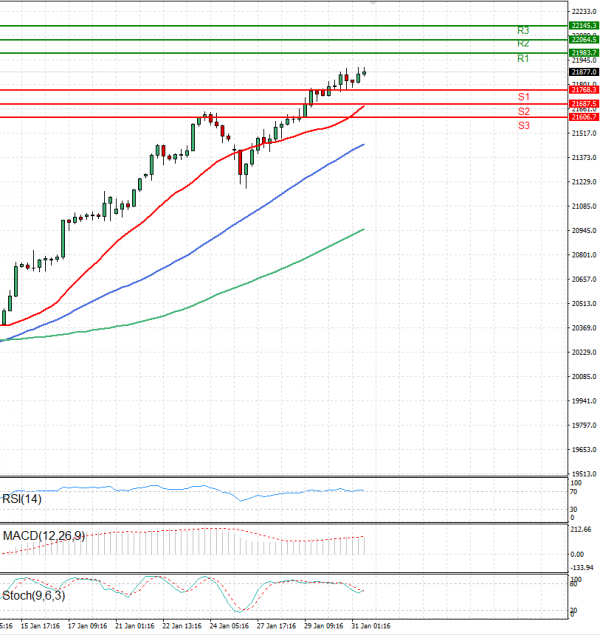
Task: Click the S3 support price tag 21606.7
Action: click(x=584, y=117)
